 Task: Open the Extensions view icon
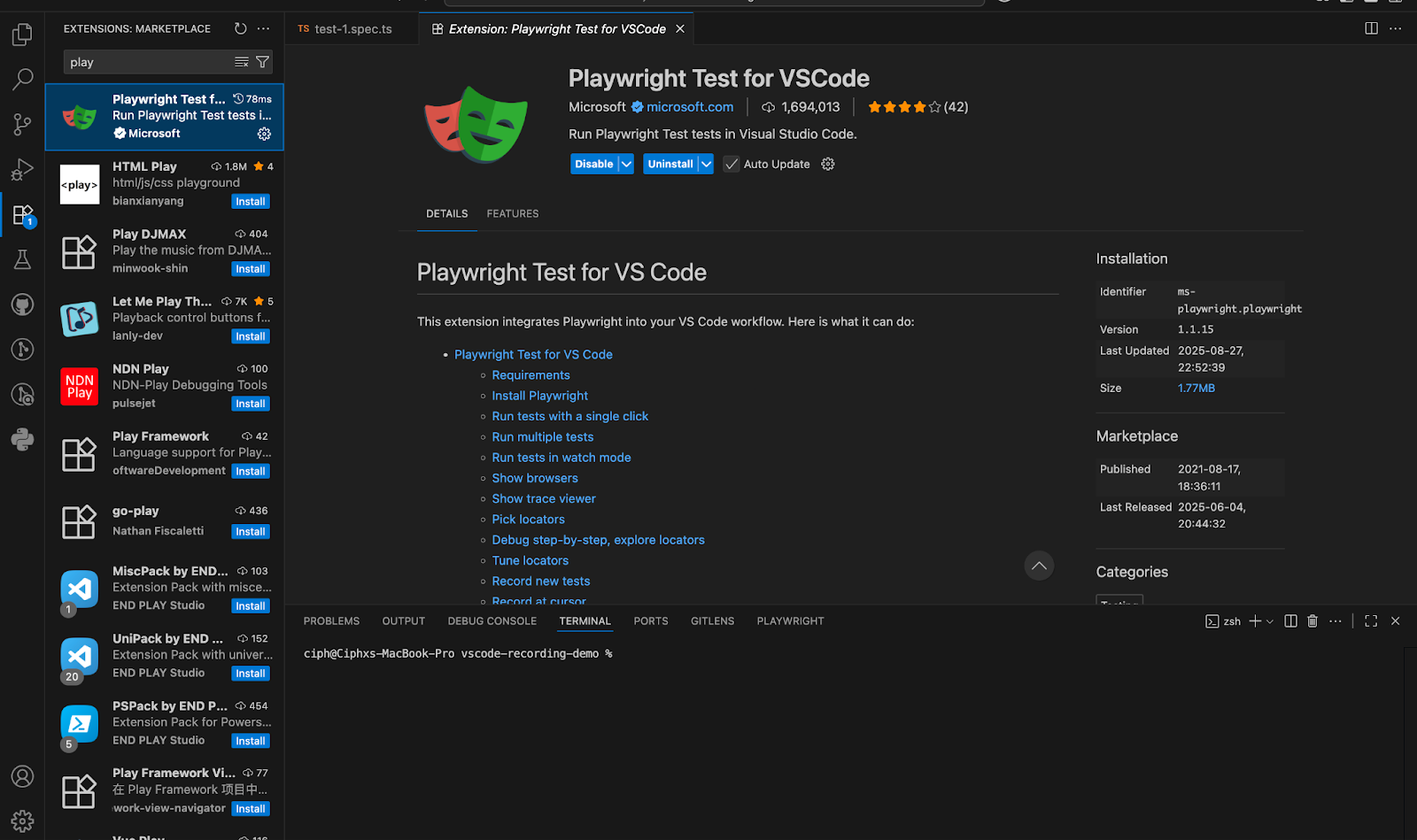pos(22,215)
